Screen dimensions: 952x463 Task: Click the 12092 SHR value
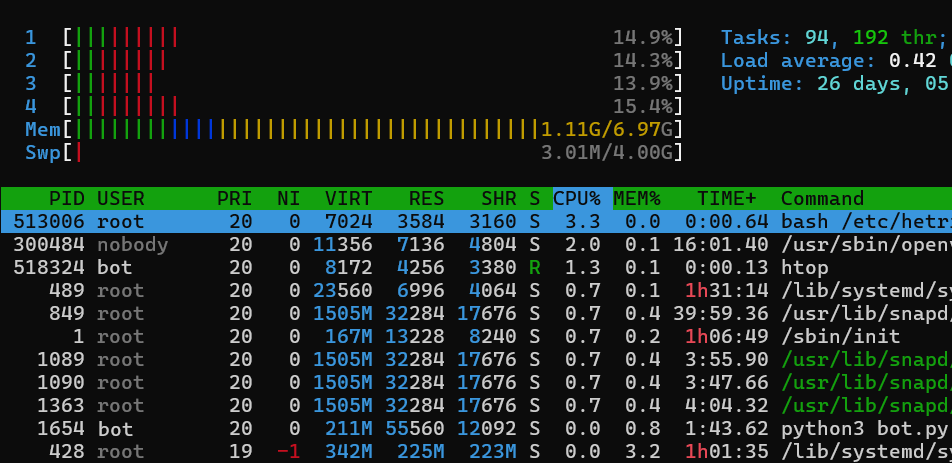click(486, 429)
